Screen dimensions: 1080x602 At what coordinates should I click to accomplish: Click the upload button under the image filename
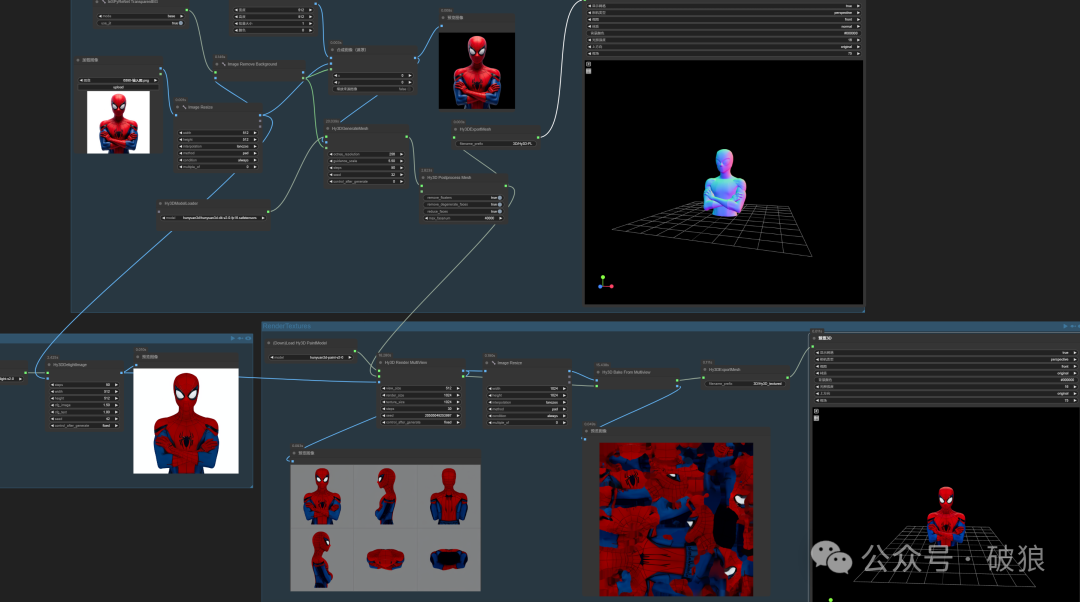118,87
